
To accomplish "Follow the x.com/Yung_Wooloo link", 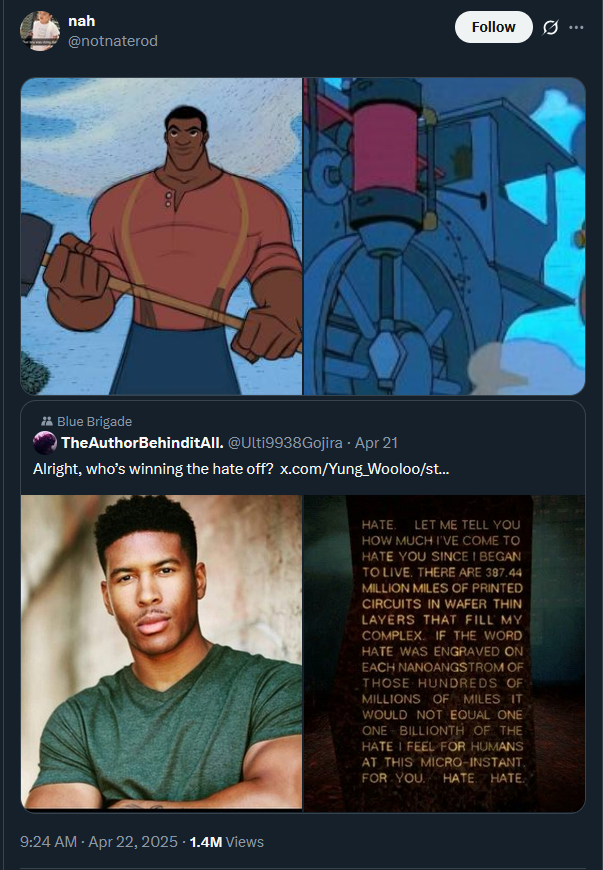I will pyautogui.click(x=364, y=469).
